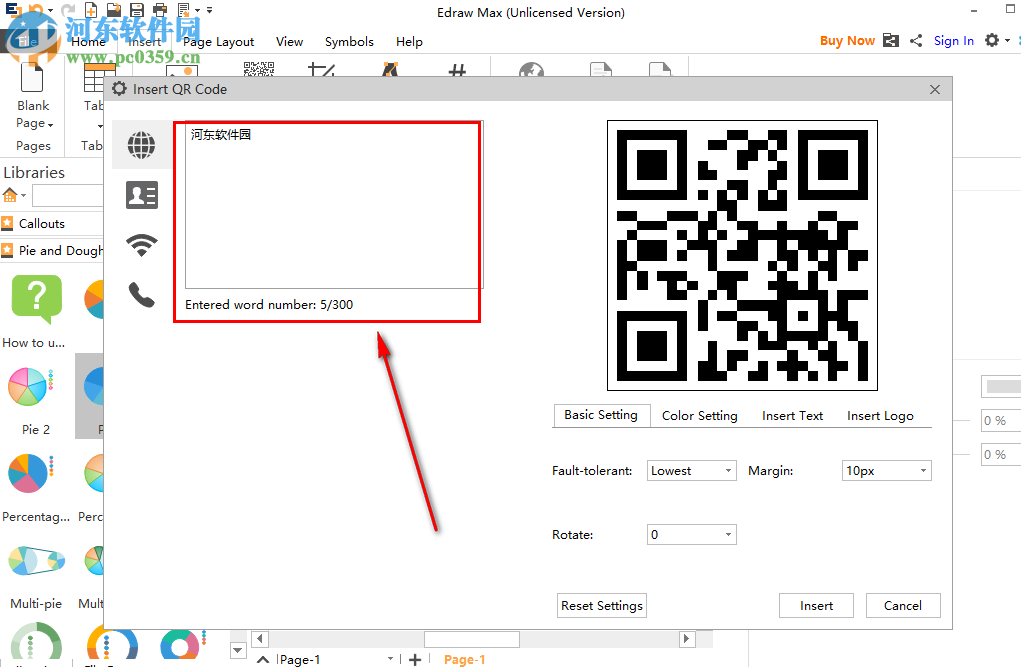1021x667 pixels.
Task: Open the Symbols menu
Action: [x=349, y=41]
